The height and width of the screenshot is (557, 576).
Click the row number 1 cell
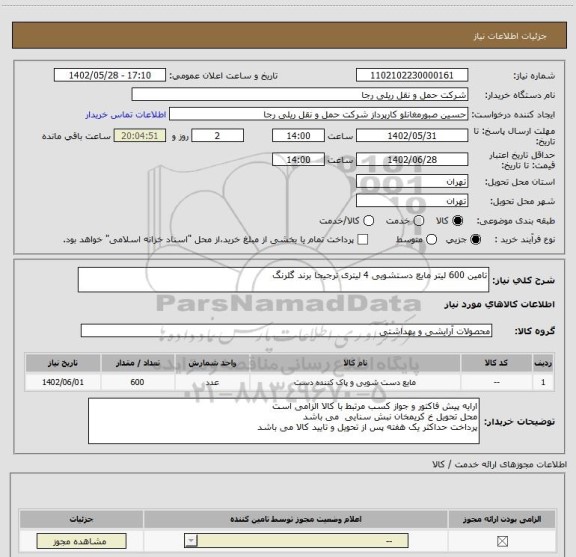point(543,382)
